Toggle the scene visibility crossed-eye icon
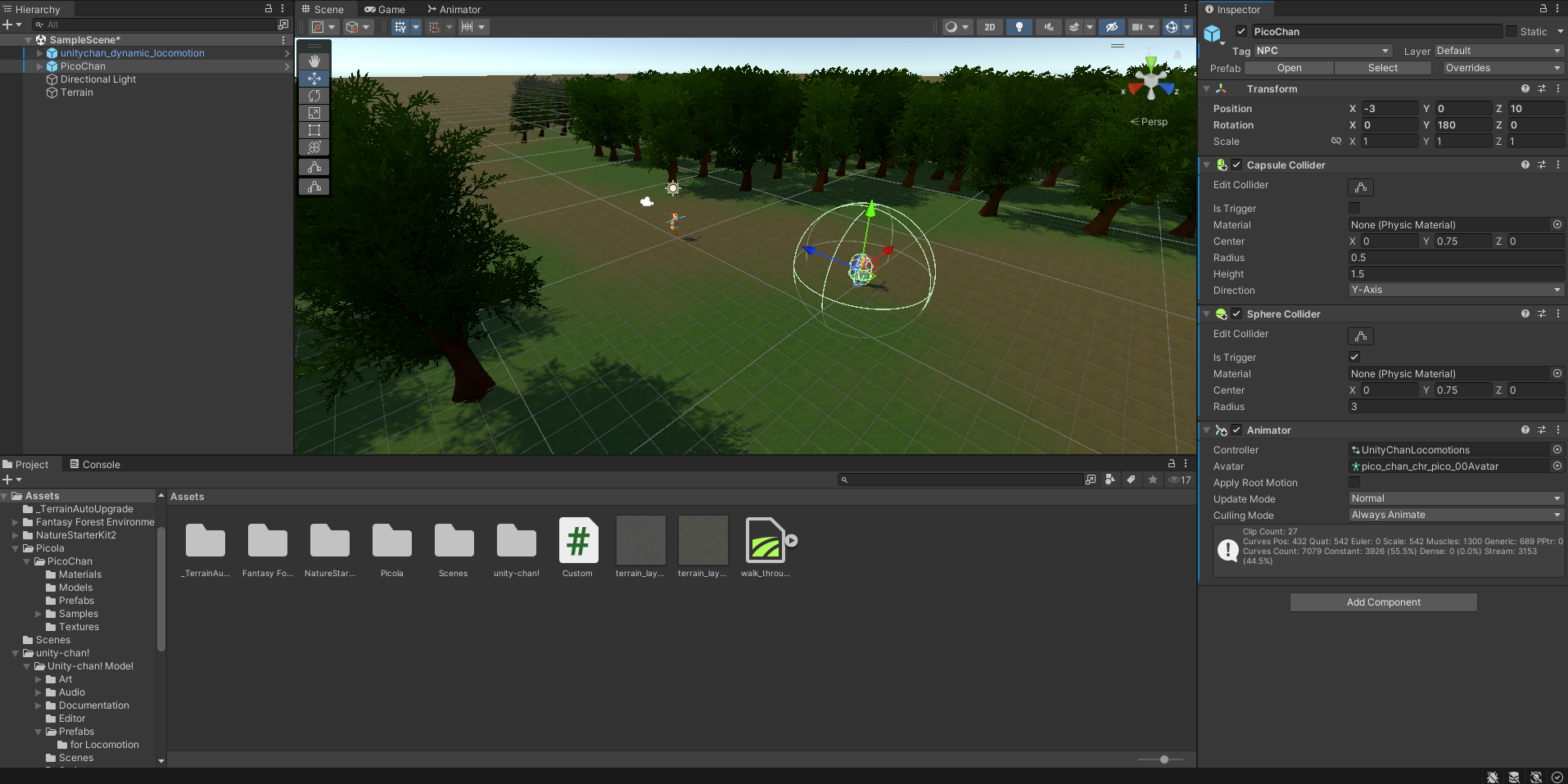This screenshot has width=1568, height=784. tap(1111, 27)
